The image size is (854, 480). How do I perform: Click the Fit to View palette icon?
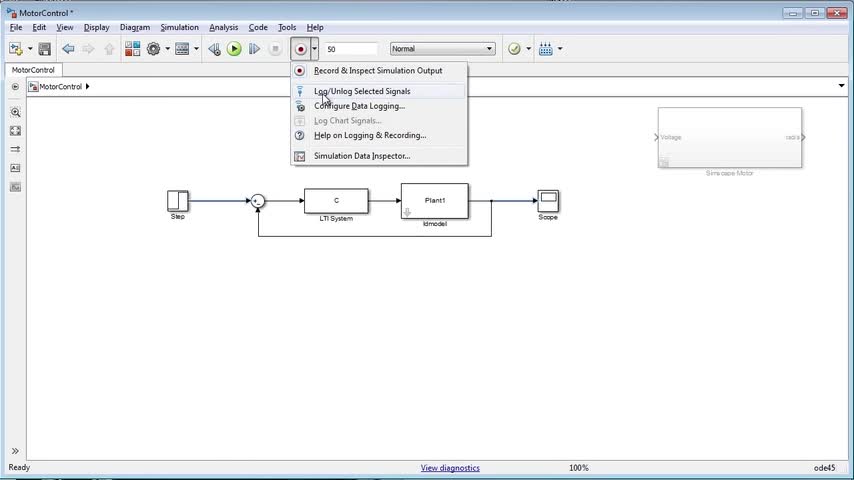(x=15, y=131)
